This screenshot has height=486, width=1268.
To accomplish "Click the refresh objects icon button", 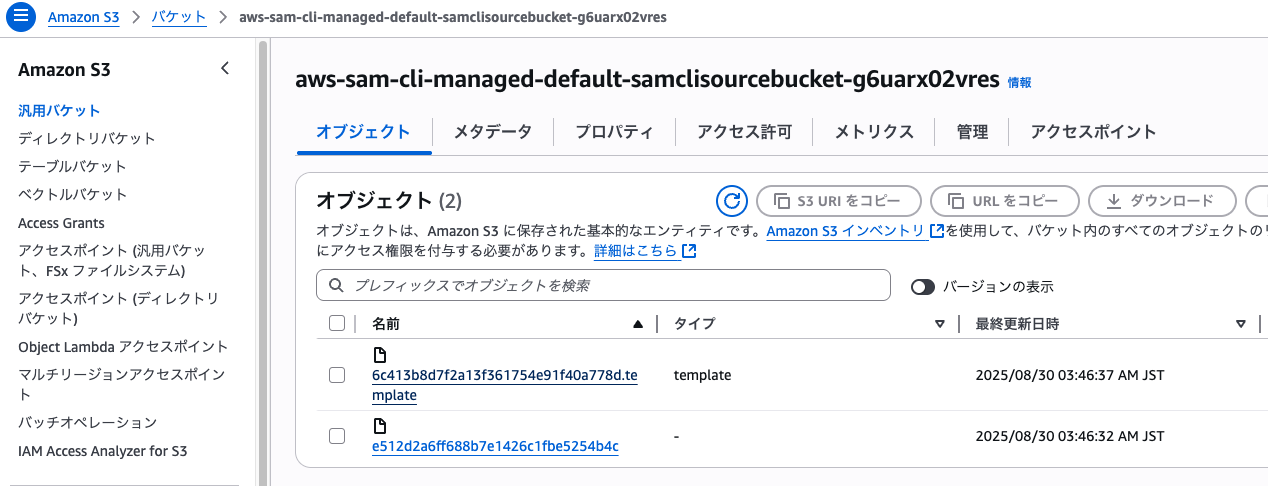I will (x=732, y=201).
